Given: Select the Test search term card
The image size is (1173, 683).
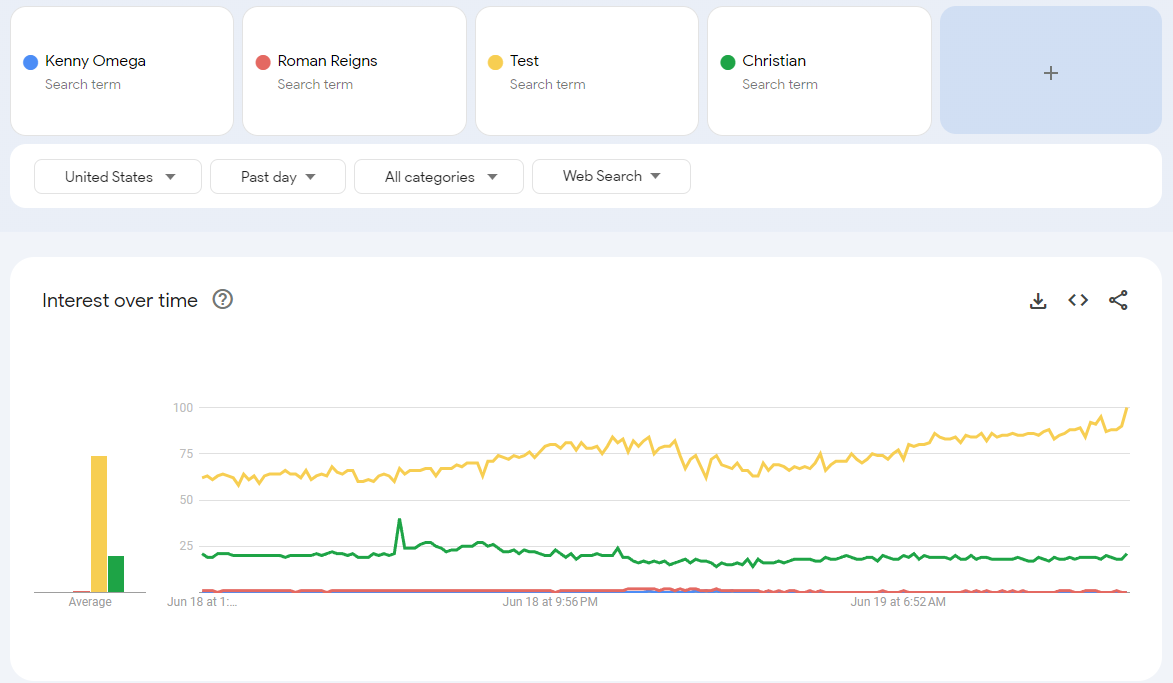Looking at the screenshot, I should (x=586, y=71).
